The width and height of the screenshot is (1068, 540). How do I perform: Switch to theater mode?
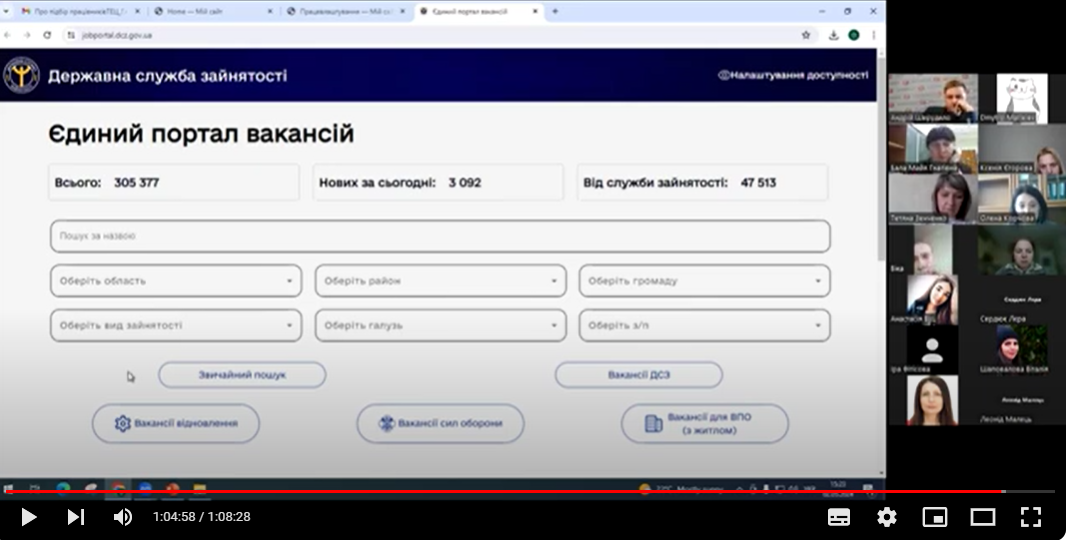click(x=983, y=517)
